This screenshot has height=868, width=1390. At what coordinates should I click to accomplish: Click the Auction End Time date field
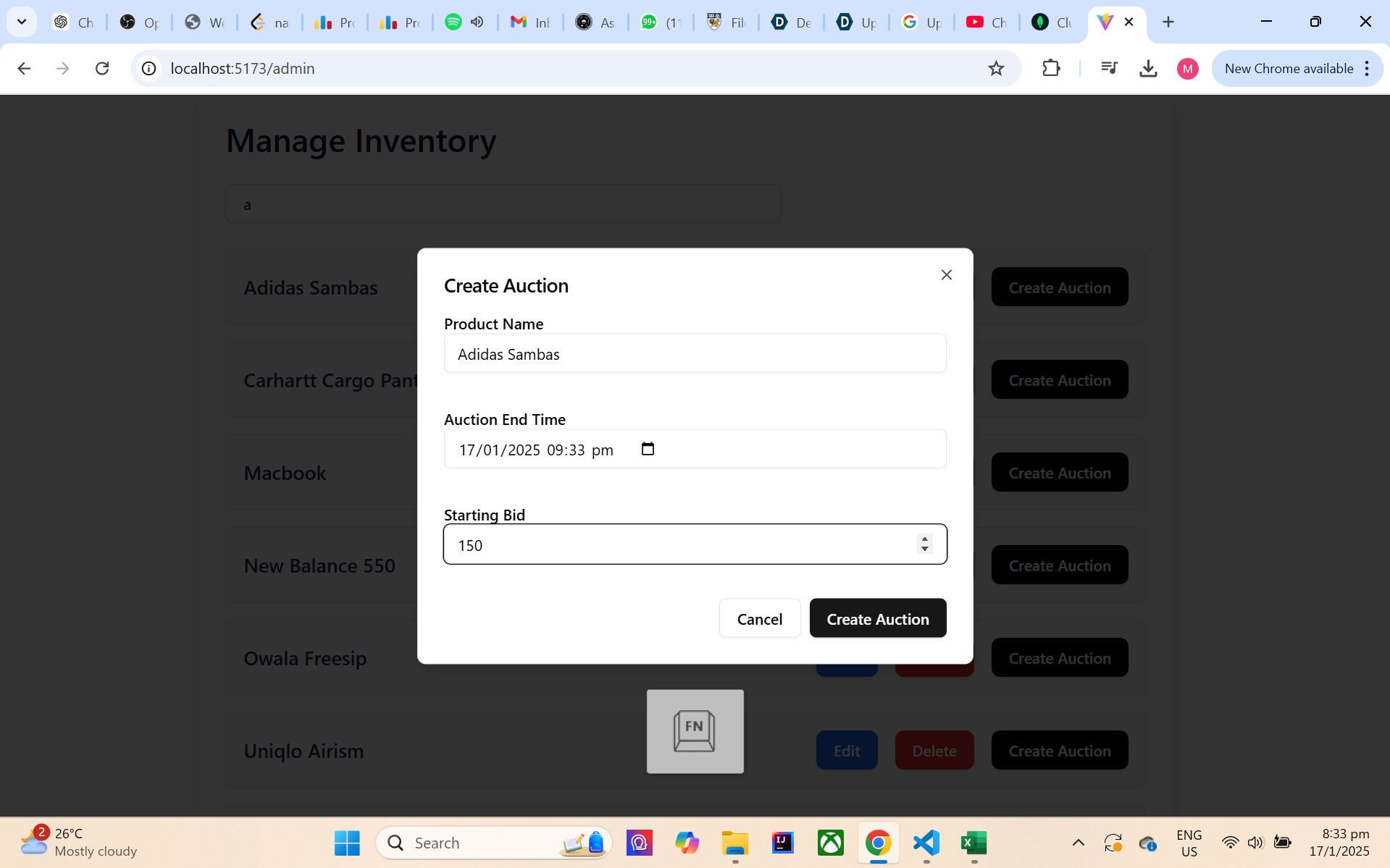coord(695,449)
